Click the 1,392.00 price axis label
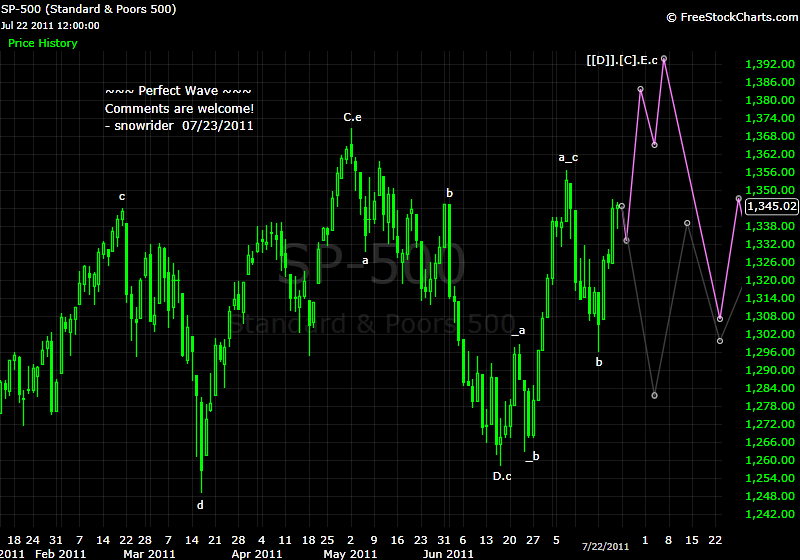Image resolution: width=800 pixels, height=560 pixels. (770, 64)
